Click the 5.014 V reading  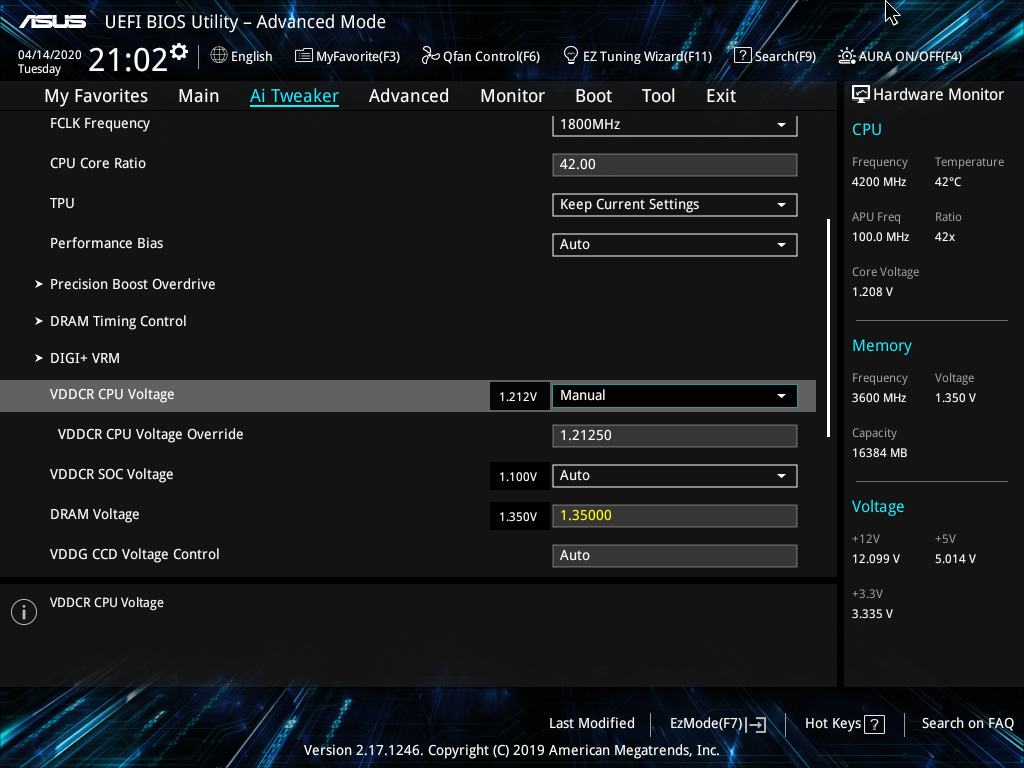[x=955, y=559]
